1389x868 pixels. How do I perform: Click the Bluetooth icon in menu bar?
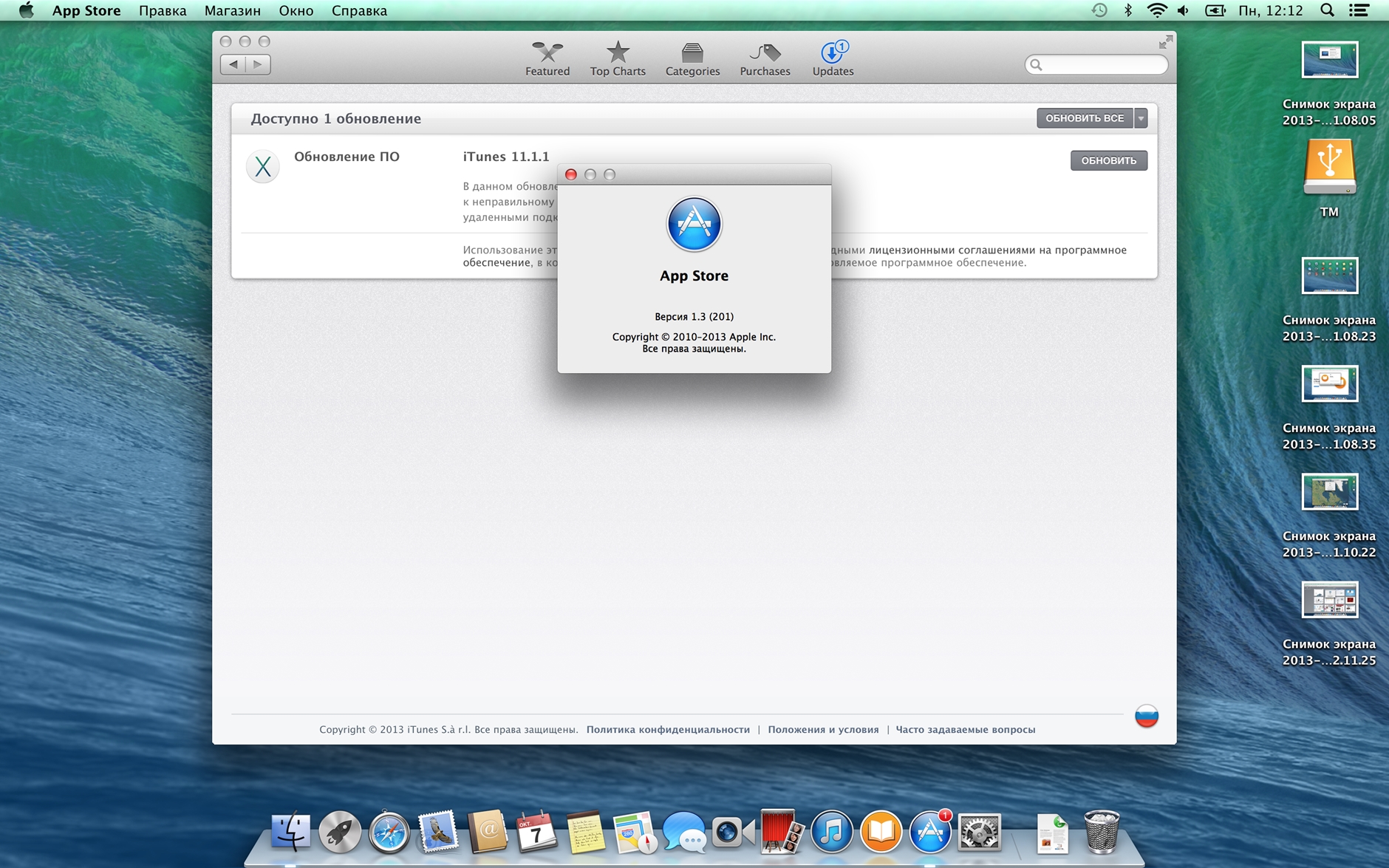(x=1128, y=10)
